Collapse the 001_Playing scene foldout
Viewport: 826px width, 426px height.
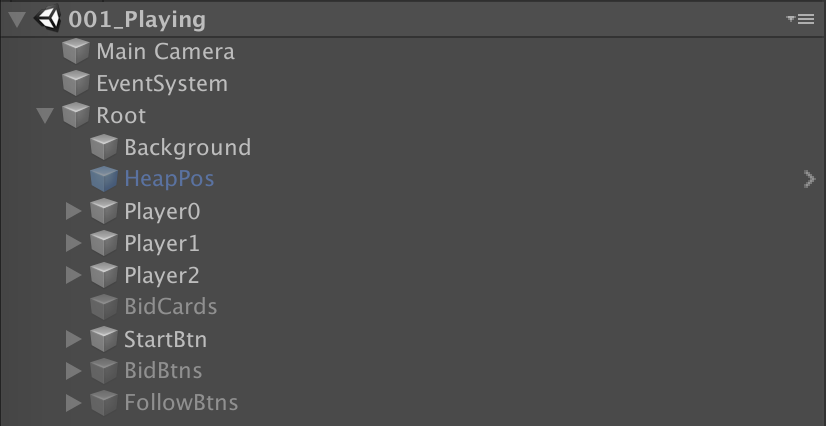point(18,20)
